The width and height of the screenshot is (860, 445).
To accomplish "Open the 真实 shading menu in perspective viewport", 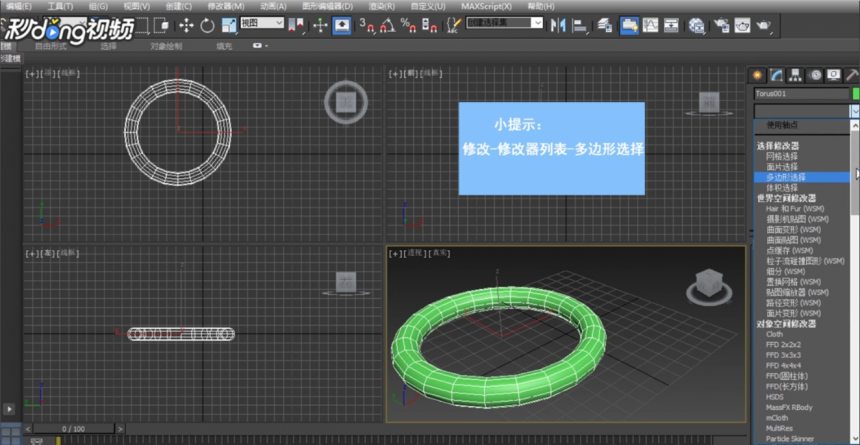I will click(x=440, y=254).
